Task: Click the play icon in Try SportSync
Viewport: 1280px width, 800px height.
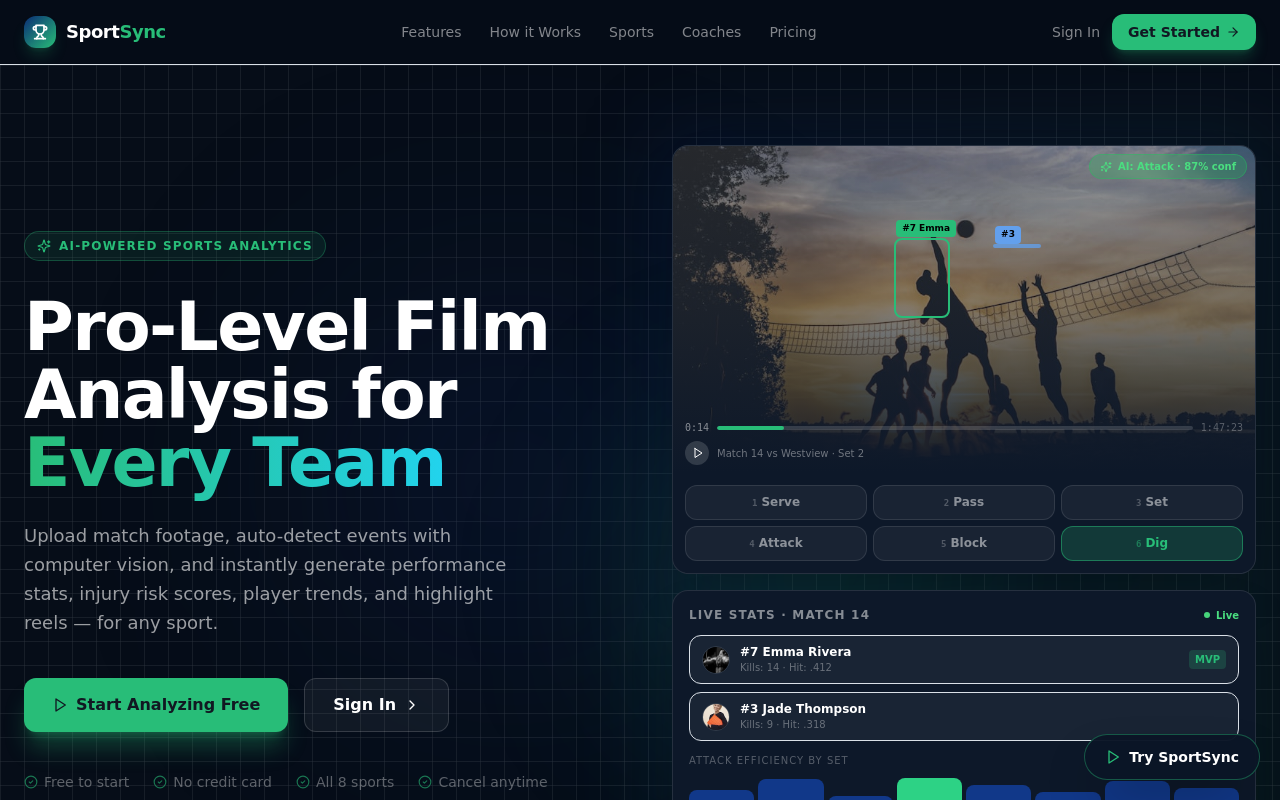Action: (x=1113, y=757)
